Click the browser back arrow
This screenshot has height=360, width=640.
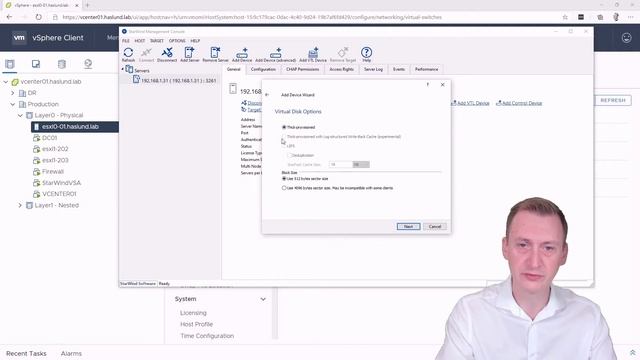[9, 17]
